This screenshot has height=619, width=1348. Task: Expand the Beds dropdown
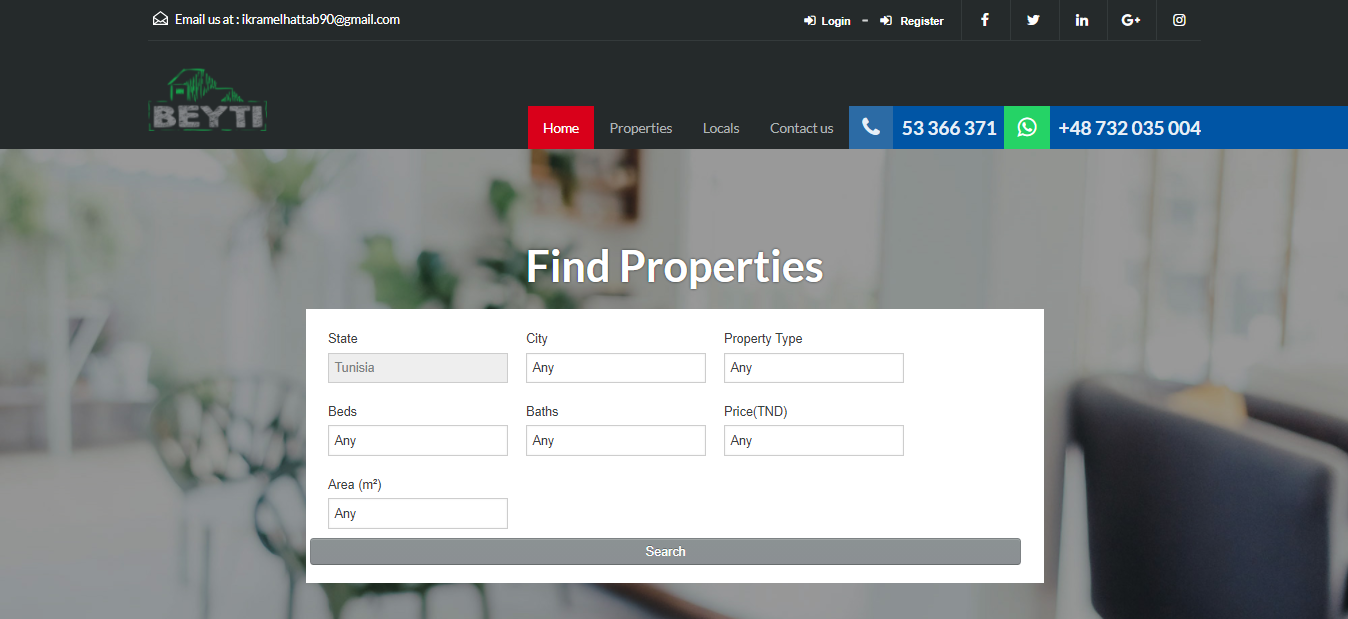[417, 441]
